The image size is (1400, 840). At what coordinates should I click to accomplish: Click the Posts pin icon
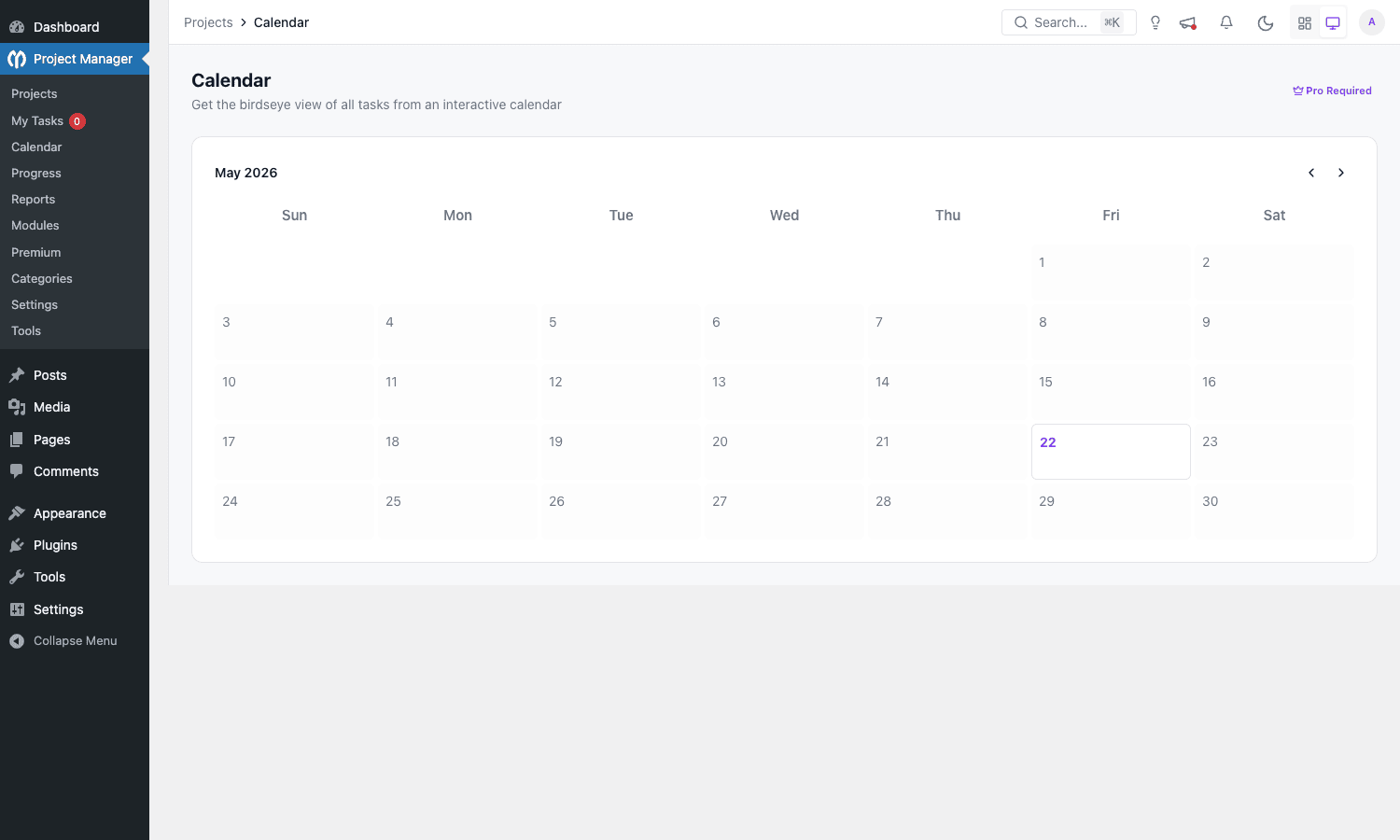coord(17,375)
